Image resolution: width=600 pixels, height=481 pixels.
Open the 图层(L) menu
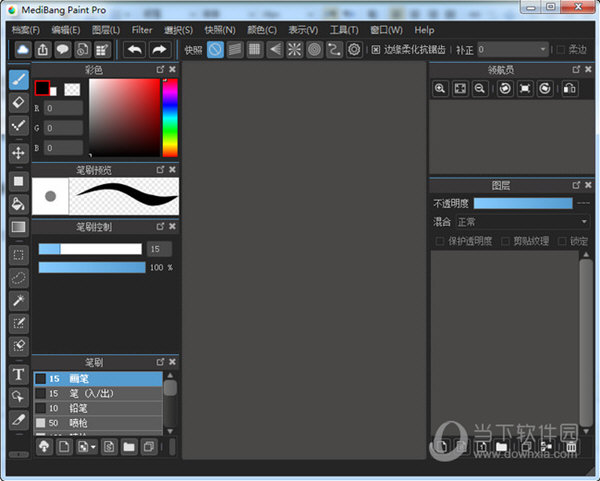106,30
